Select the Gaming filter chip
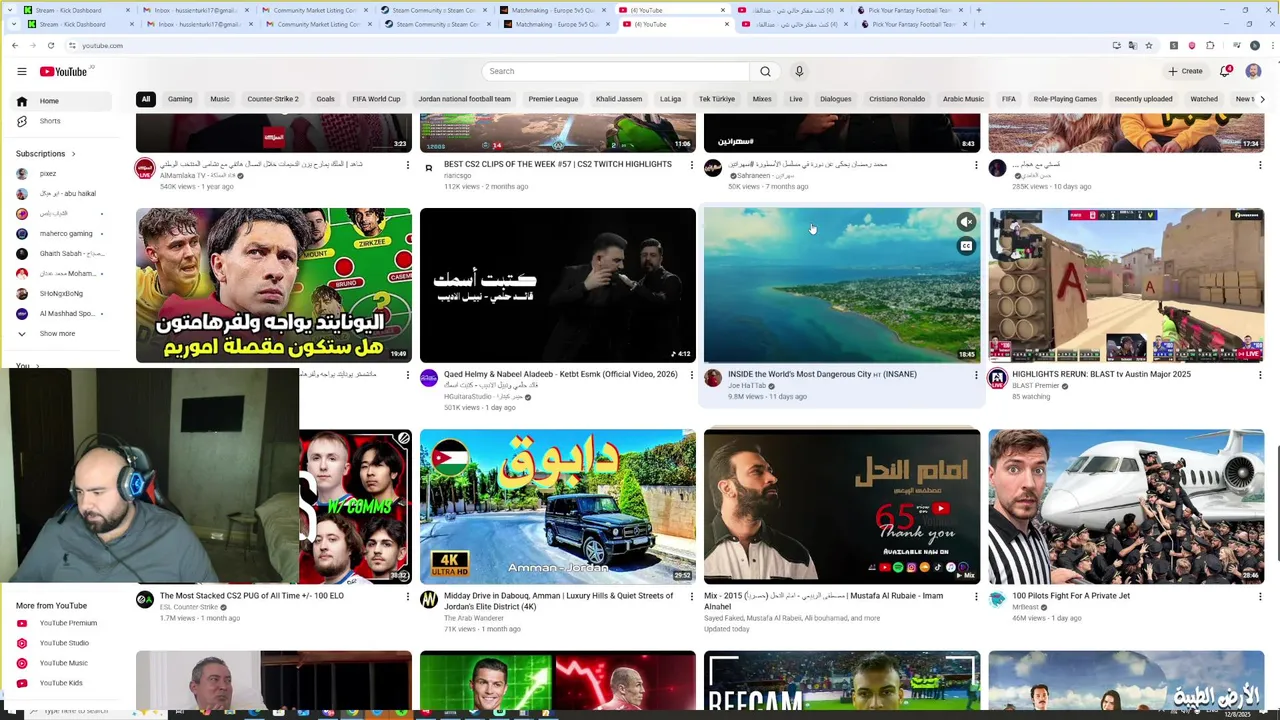Image resolution: width=1280 pixels, height=720 pixels. (180, 99)
